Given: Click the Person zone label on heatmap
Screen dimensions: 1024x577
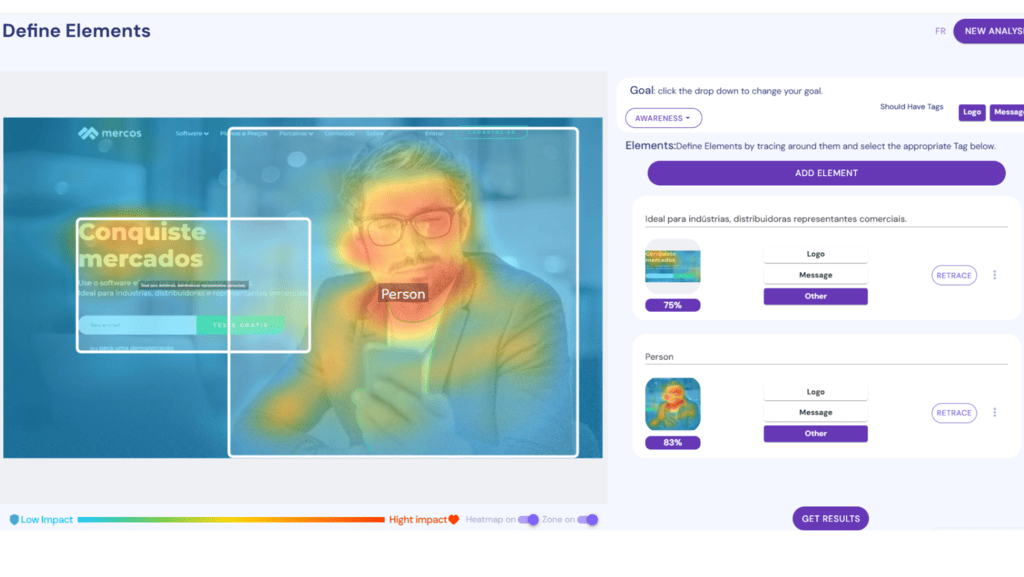Looking at the screenshot, I should pyautogui.click(x=403, y=294).
